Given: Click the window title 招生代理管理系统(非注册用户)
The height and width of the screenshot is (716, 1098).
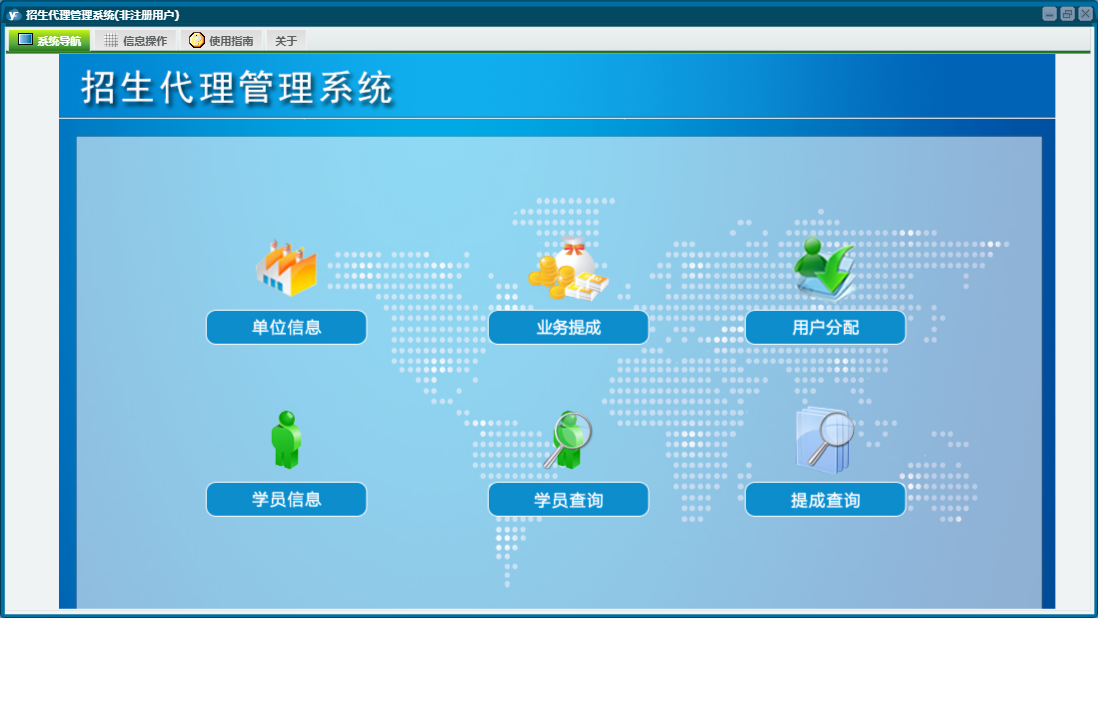Looking at the screenshot, I should [103, 15].
